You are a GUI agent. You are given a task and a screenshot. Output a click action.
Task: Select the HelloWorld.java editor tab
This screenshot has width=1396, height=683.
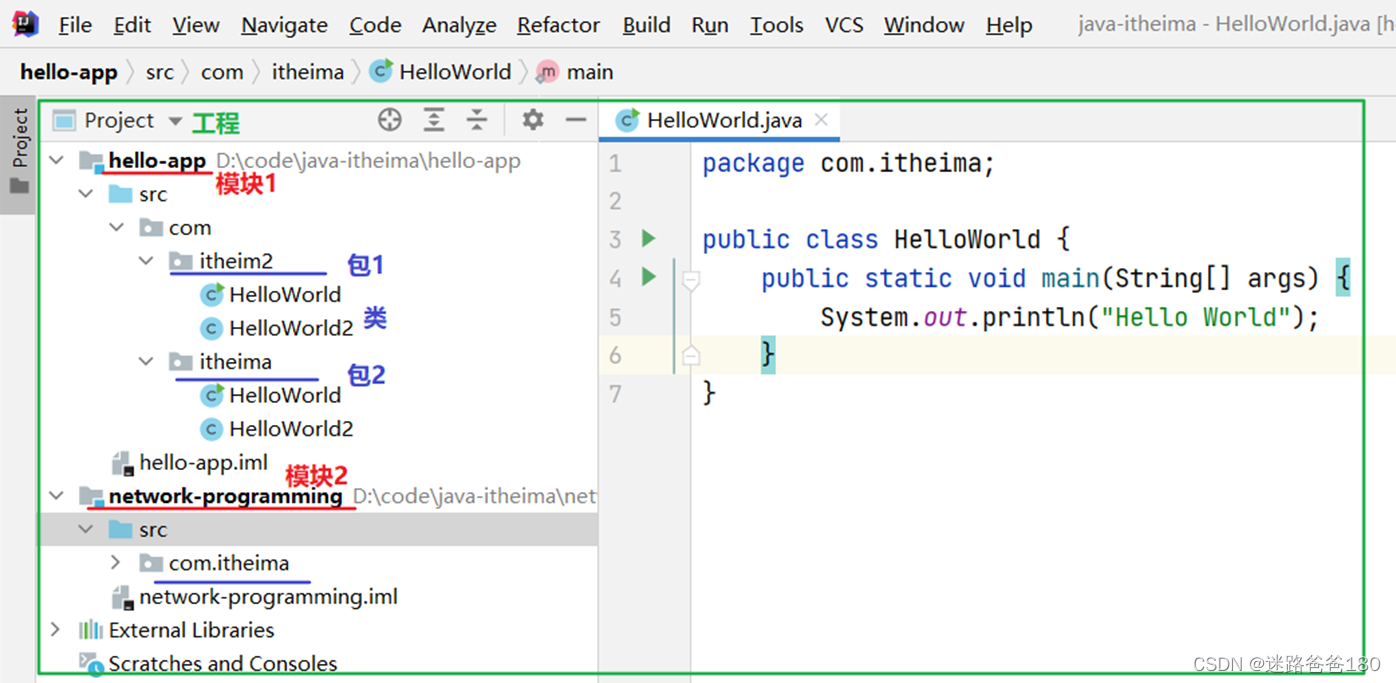(x=720, y=121)
